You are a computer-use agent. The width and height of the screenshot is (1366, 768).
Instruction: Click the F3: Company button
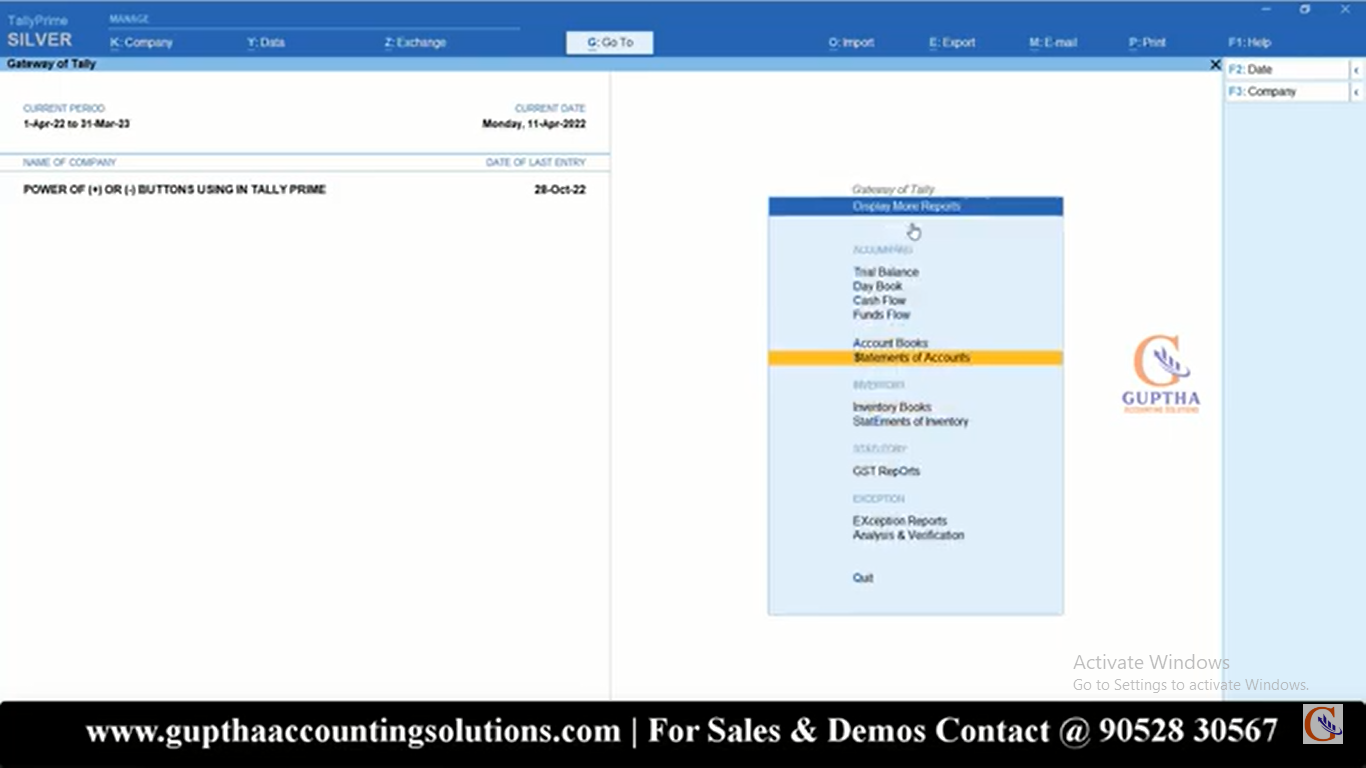(1287, 92)
